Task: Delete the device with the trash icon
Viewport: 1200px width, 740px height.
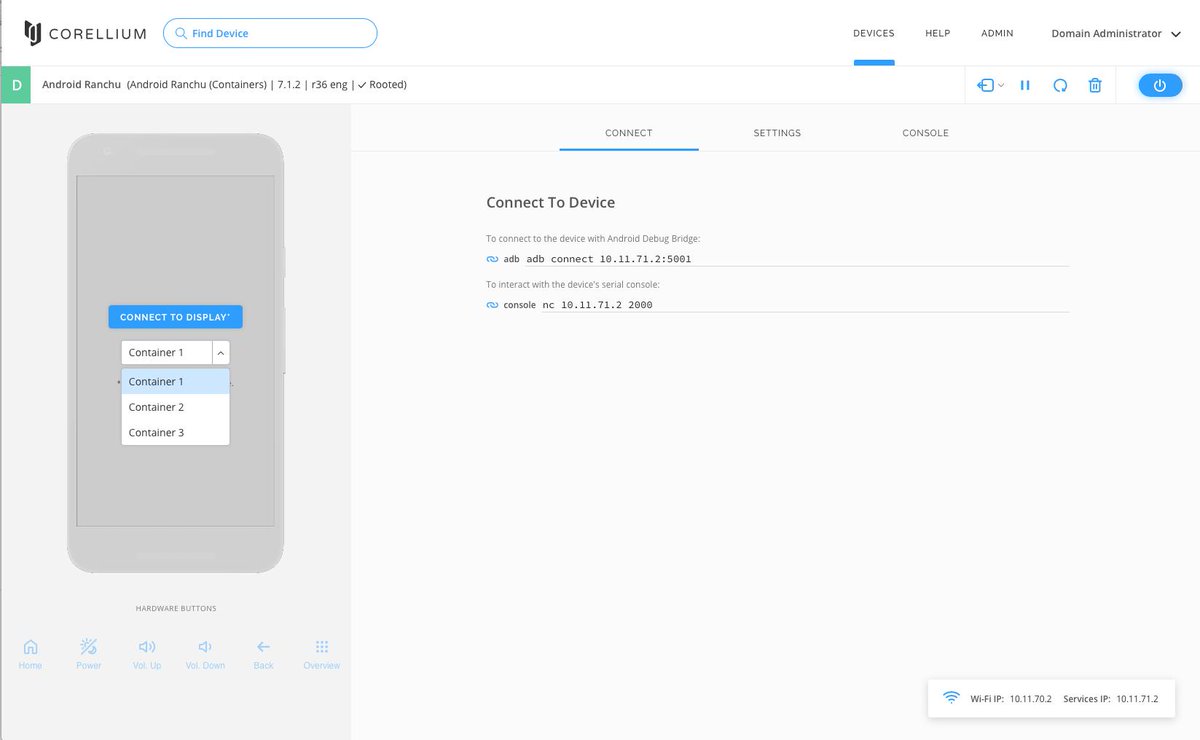Action: pos(1095,85)
